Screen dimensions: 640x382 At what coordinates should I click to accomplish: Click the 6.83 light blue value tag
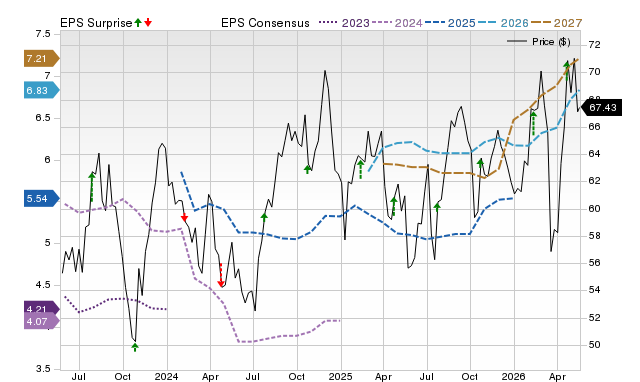41,90
